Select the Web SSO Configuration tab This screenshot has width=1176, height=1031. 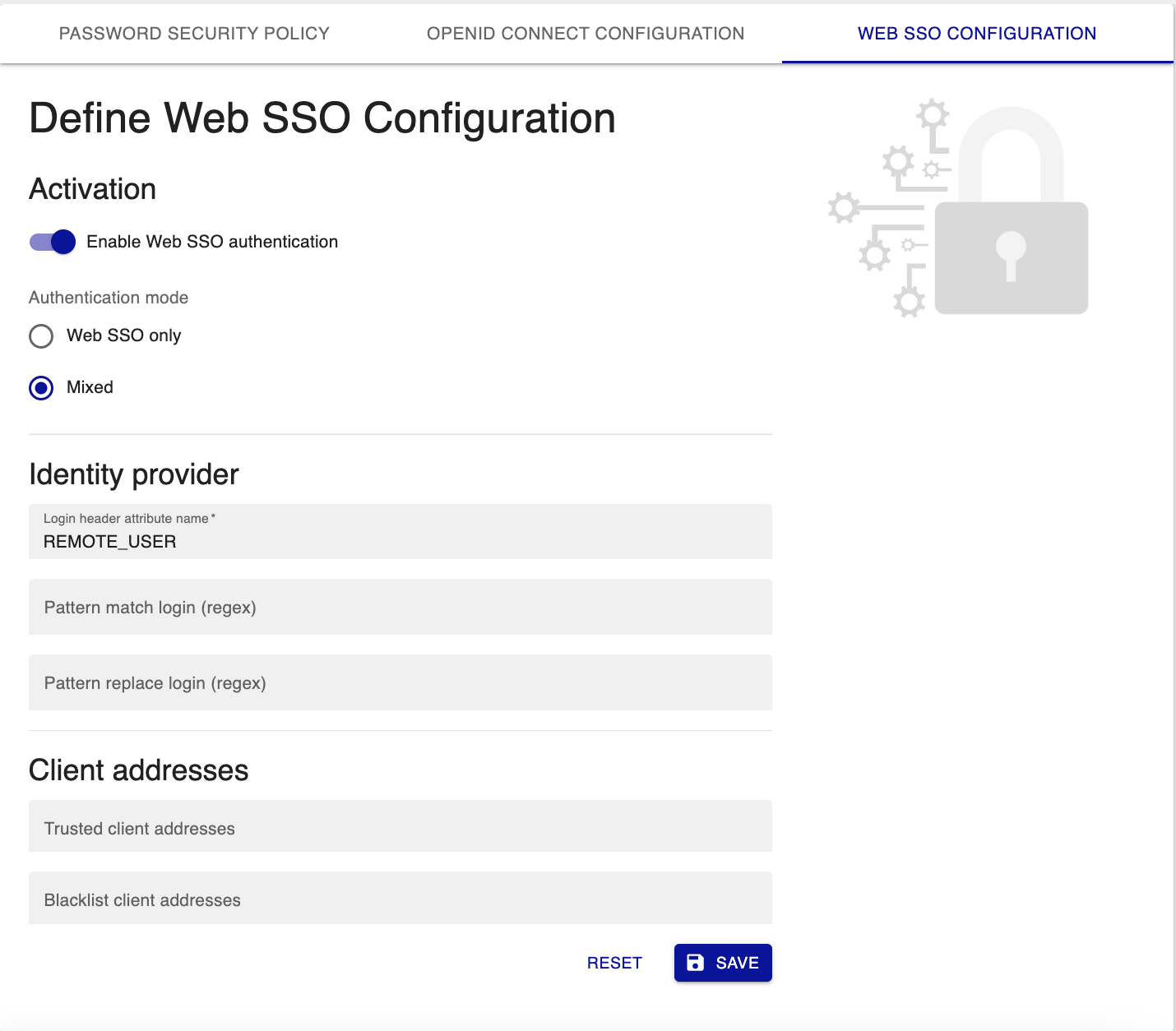[976, 34]
